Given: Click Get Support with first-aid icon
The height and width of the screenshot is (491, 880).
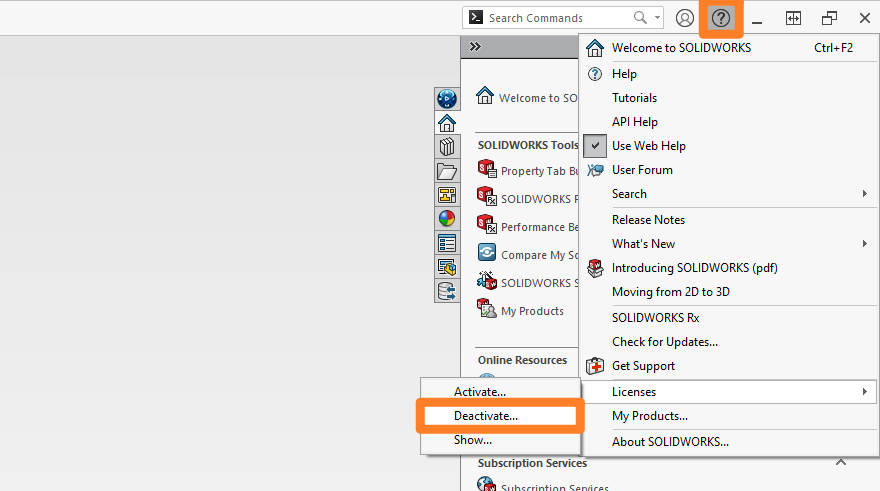Looking at the screenshot, I should coord(643,366).
